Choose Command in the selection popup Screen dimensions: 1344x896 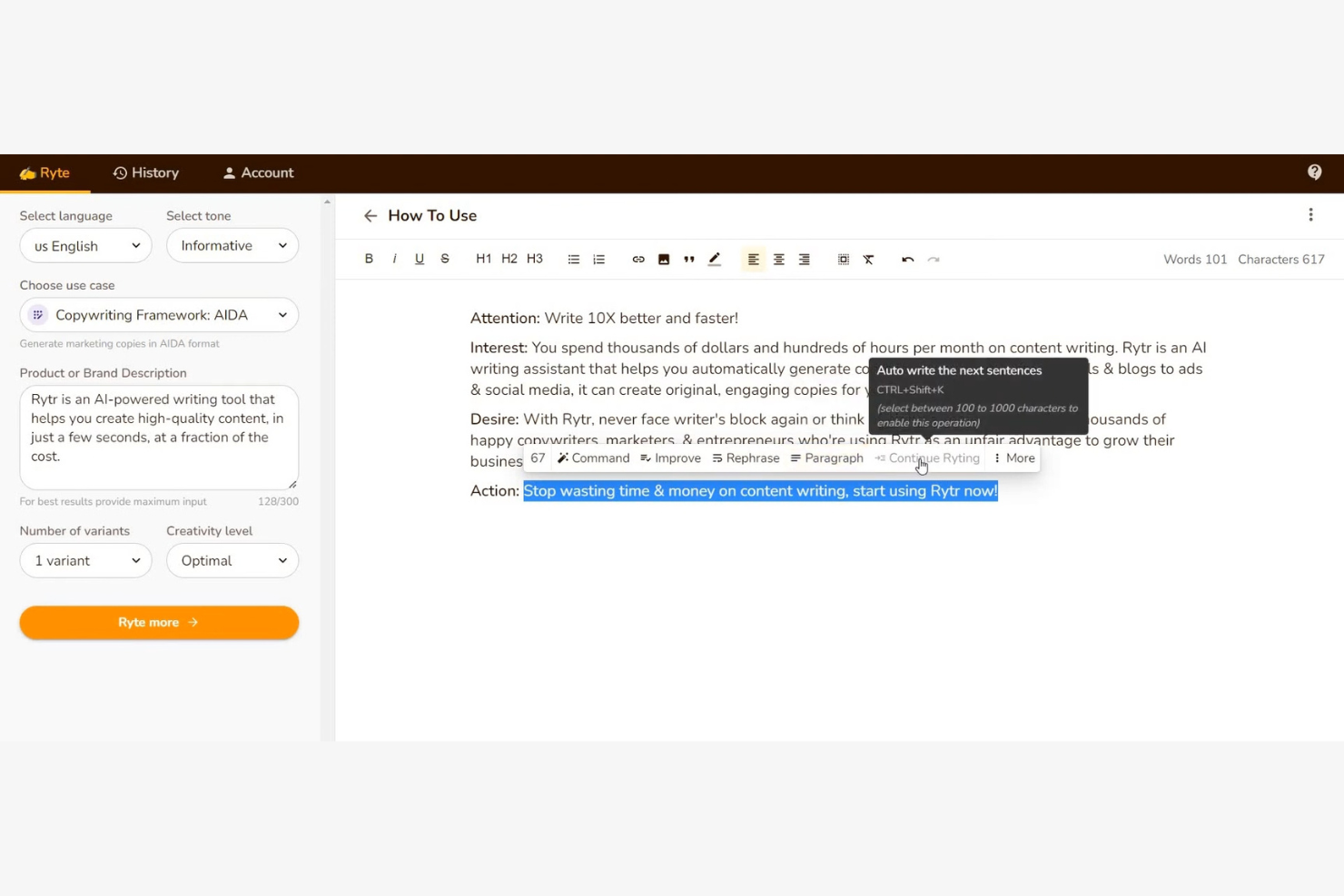click(593, 458)
